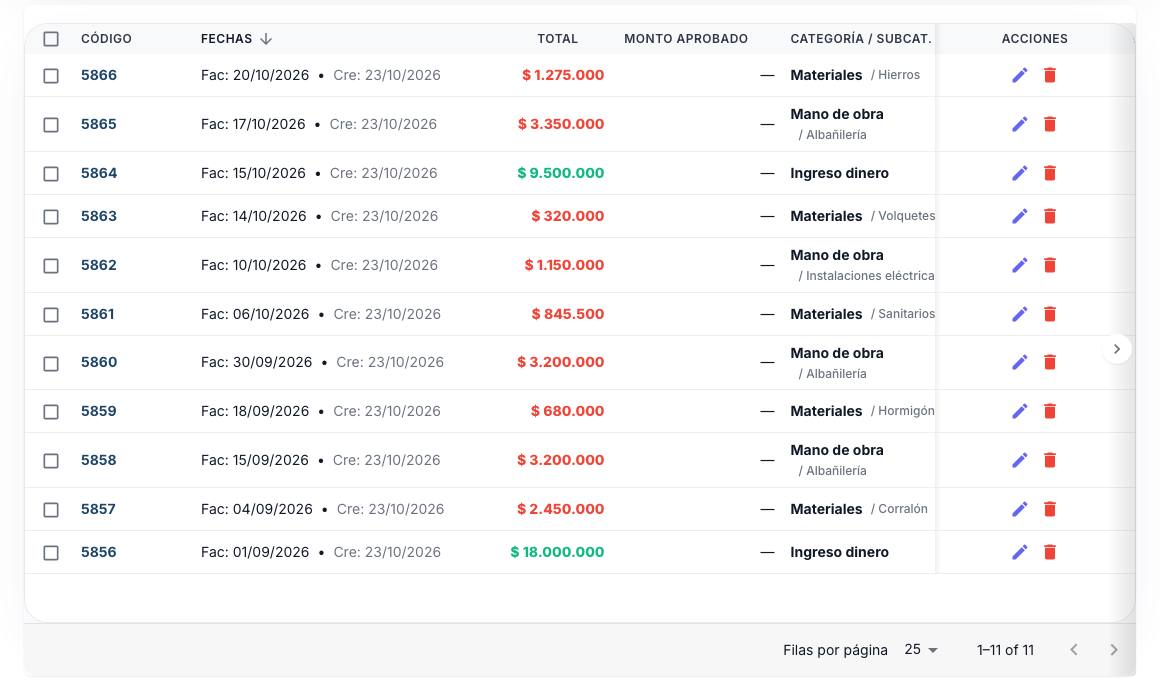Select the checkbox for row 5859
Viewport: 1160px width, 680px height.
point(51,411)
